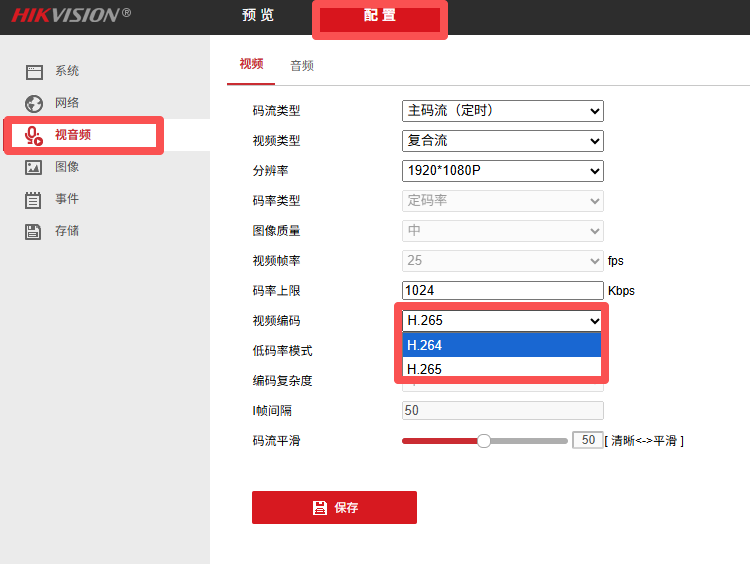The image size is (750, 564).
Task: Click the Network globe icon
Action: pos(34,103)
